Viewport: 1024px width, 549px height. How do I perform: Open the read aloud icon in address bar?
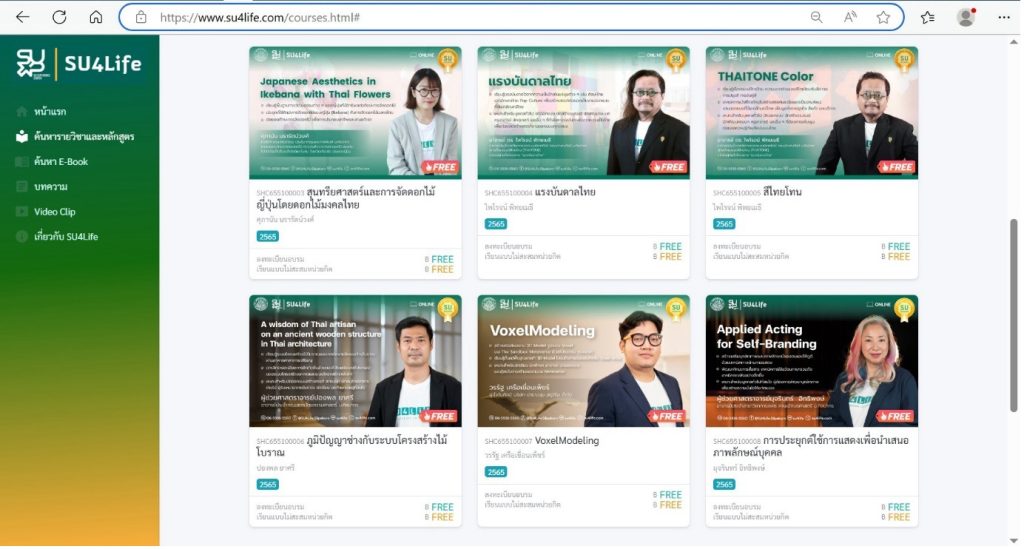point(850,17)
